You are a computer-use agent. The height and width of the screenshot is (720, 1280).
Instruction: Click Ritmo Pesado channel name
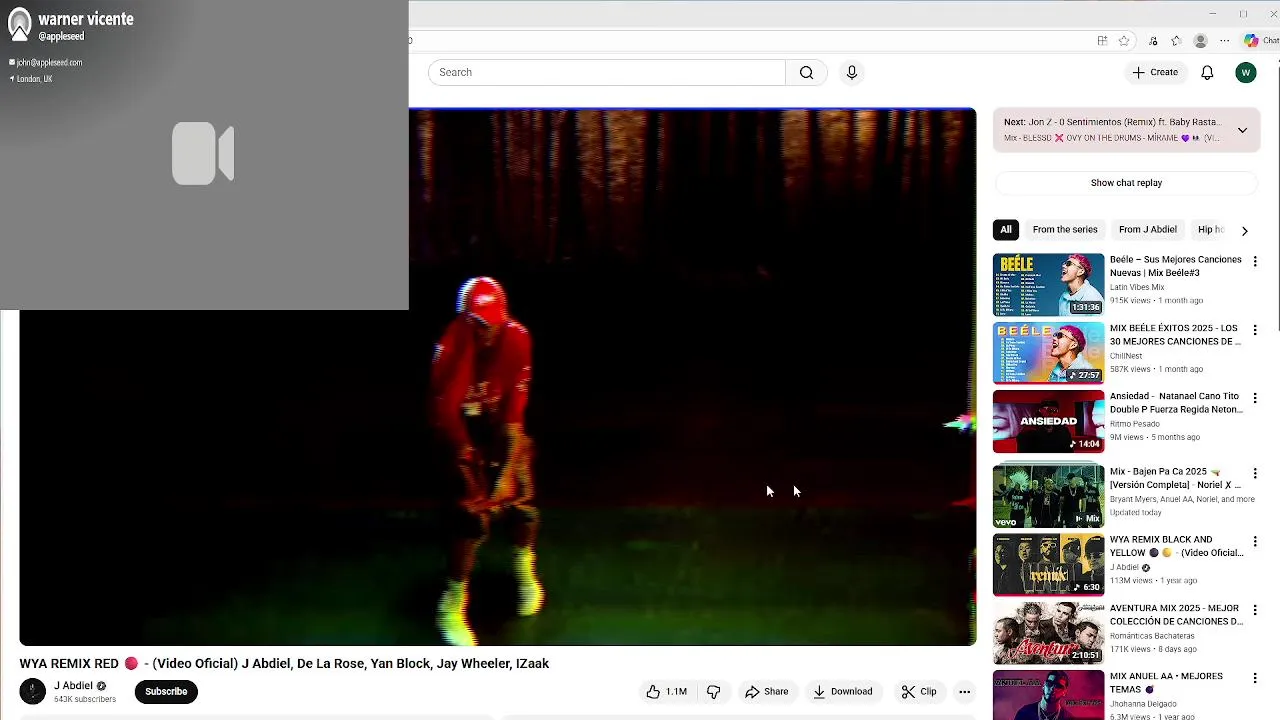(x=1134, y=424)
